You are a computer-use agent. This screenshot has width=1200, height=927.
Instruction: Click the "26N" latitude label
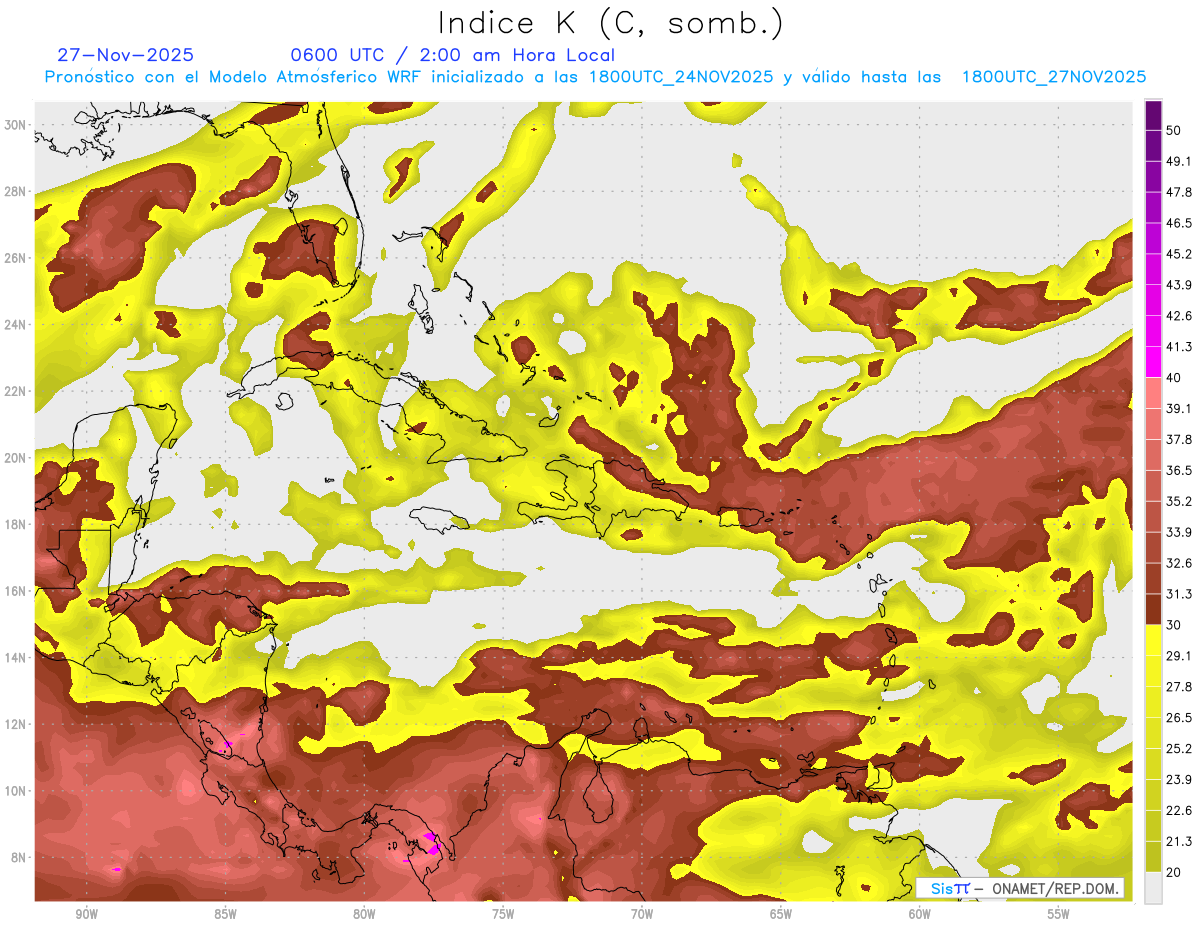tap(16, 258)
